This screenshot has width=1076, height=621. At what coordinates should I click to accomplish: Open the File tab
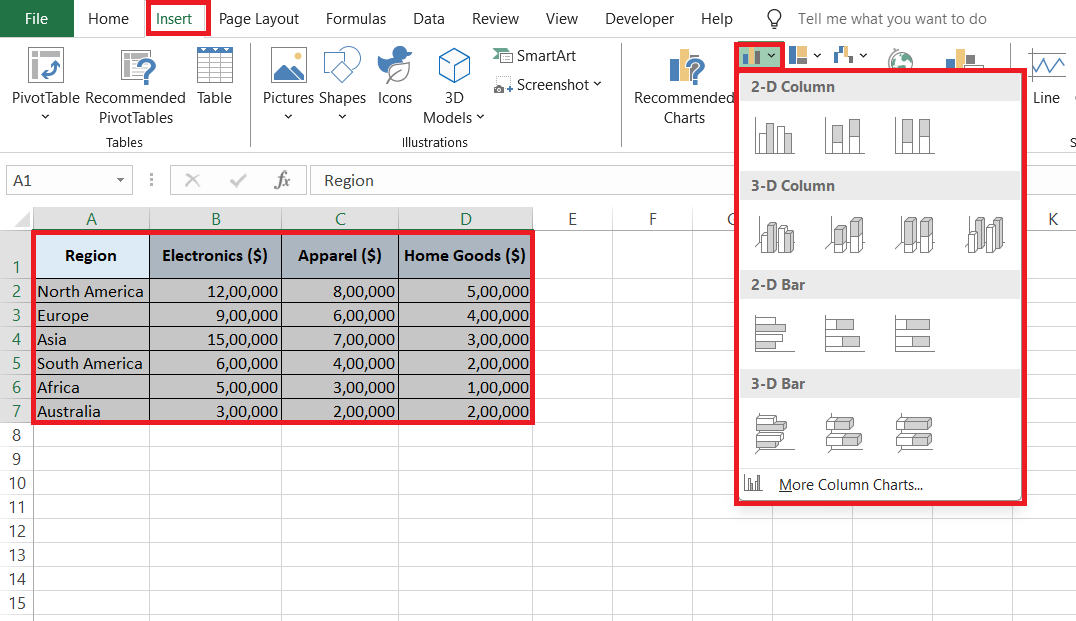[x=36, y=19]
